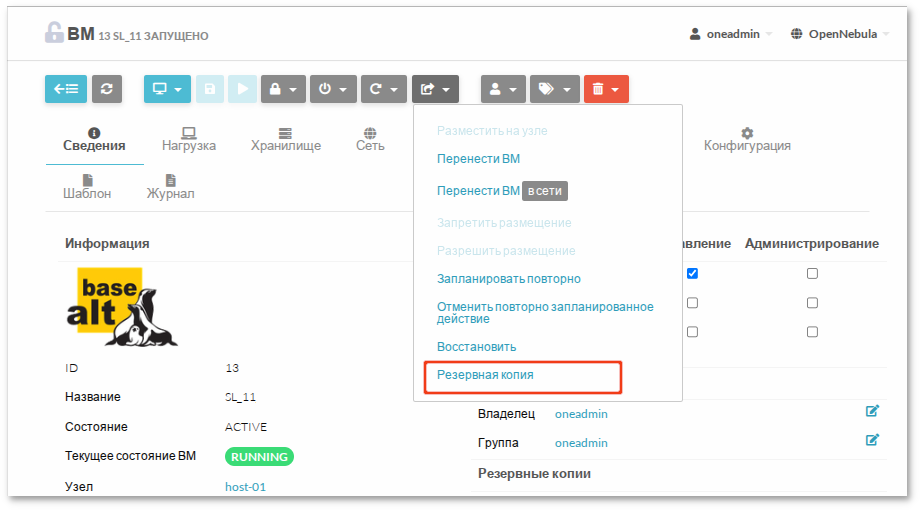The height and width of the screenshot is (510, 920).
Task: Click the back-to-list arrow button
Action: (x=66, y=89)
